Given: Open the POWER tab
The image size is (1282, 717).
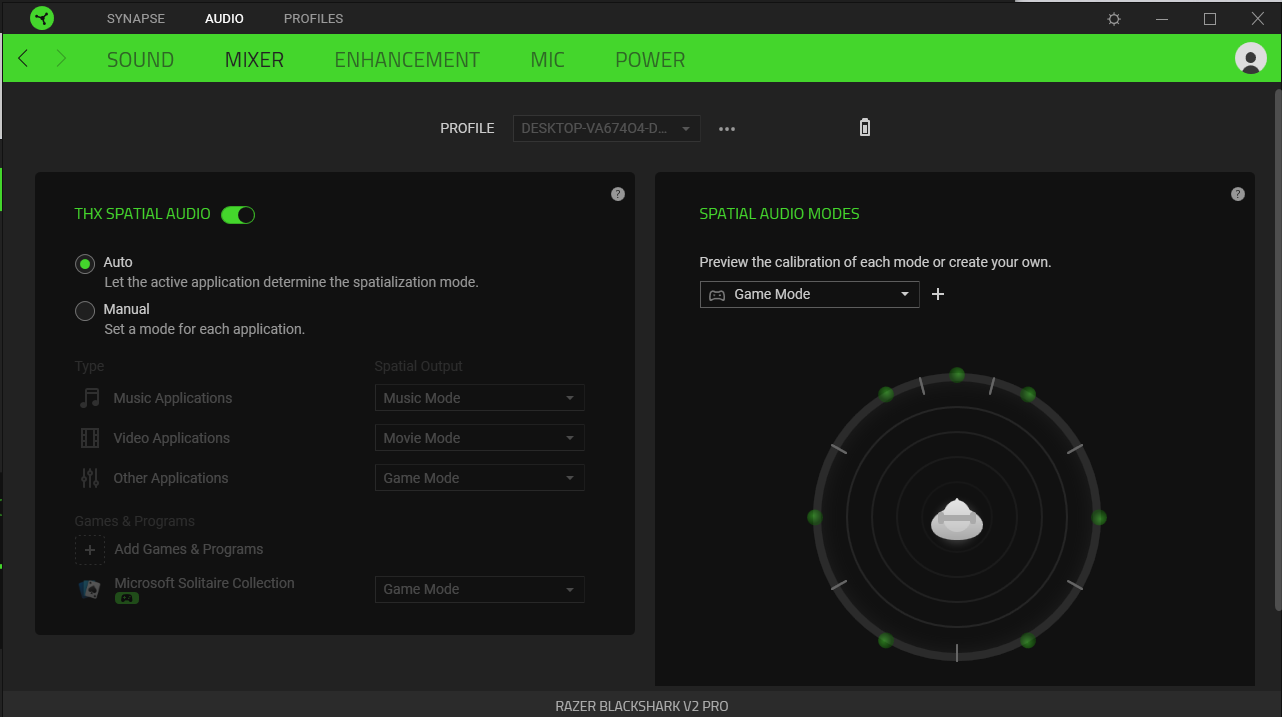Looking at the screenshot, I should (650, 60).
